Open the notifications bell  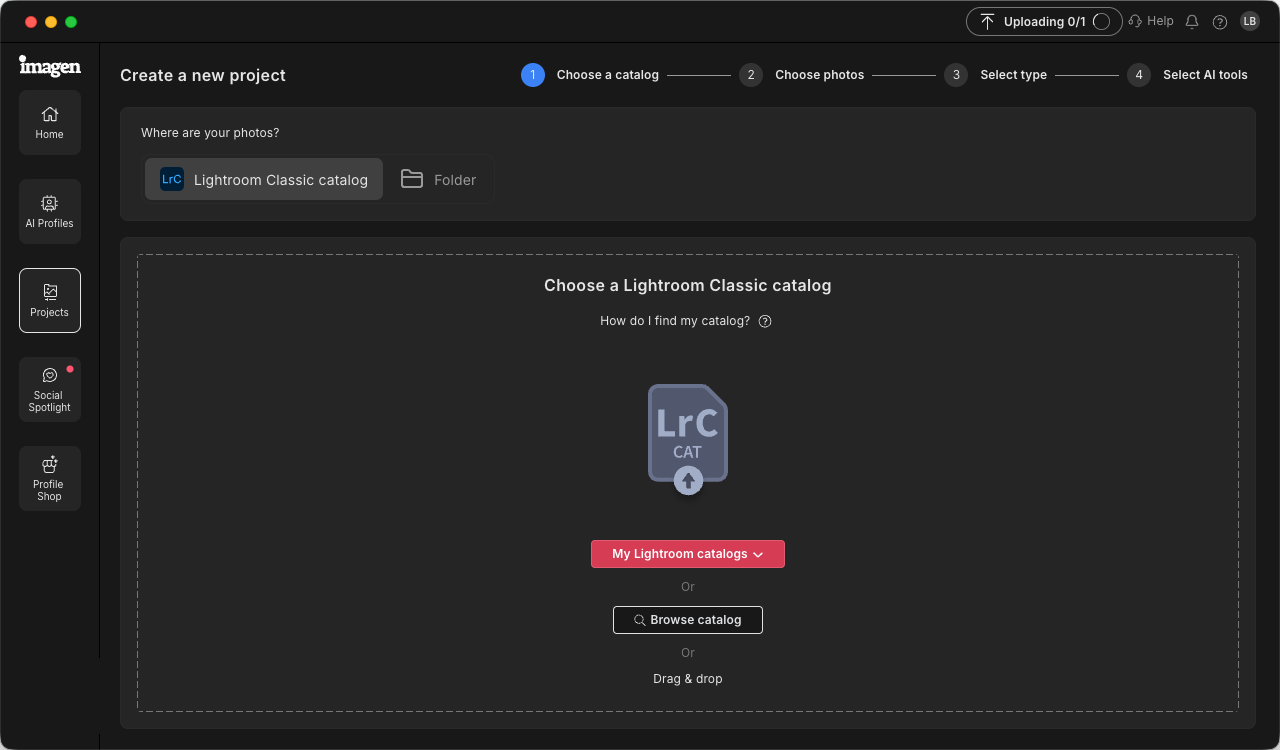click(1191, 22)
